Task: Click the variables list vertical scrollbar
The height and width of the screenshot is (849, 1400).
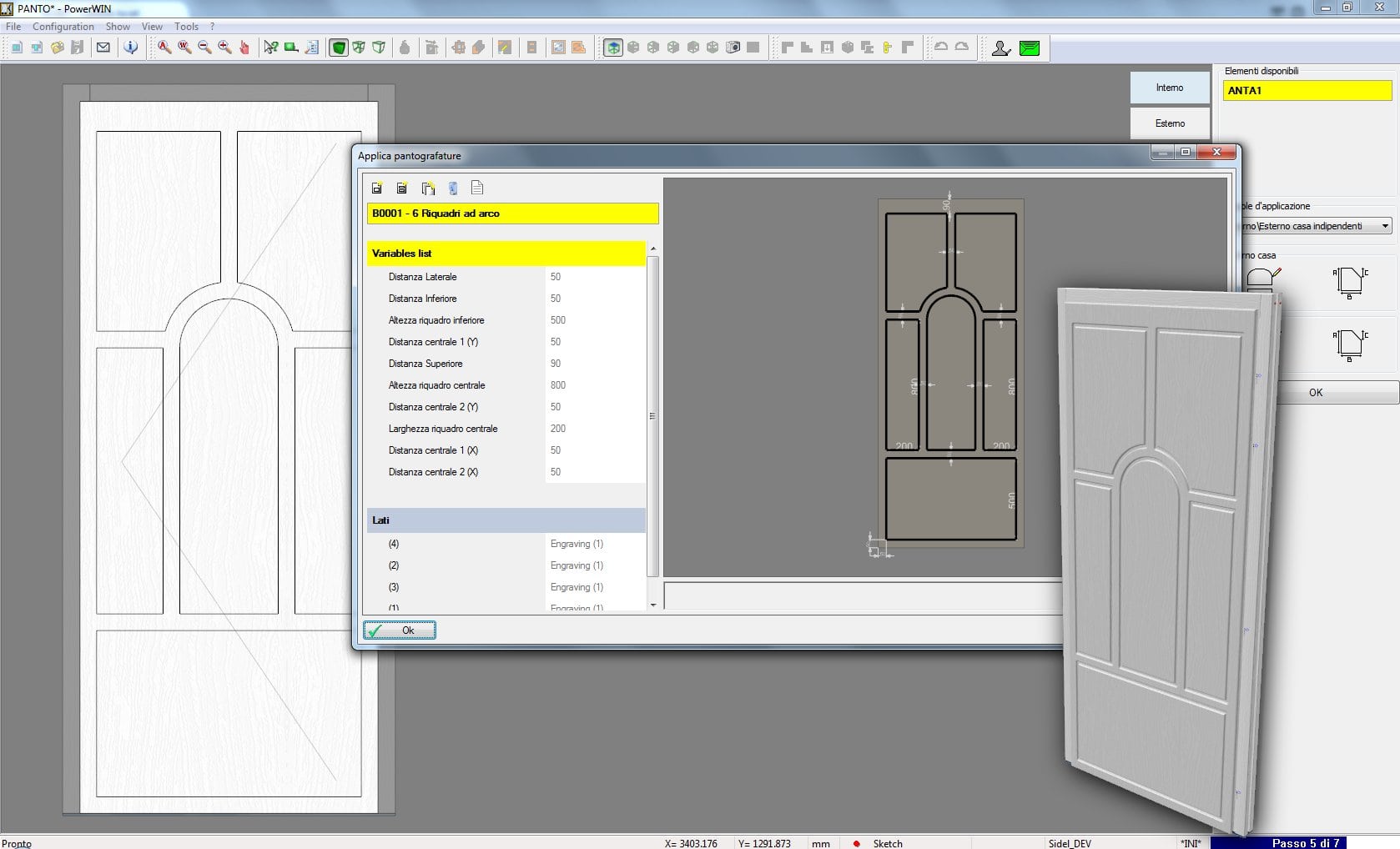Action: 652,417
